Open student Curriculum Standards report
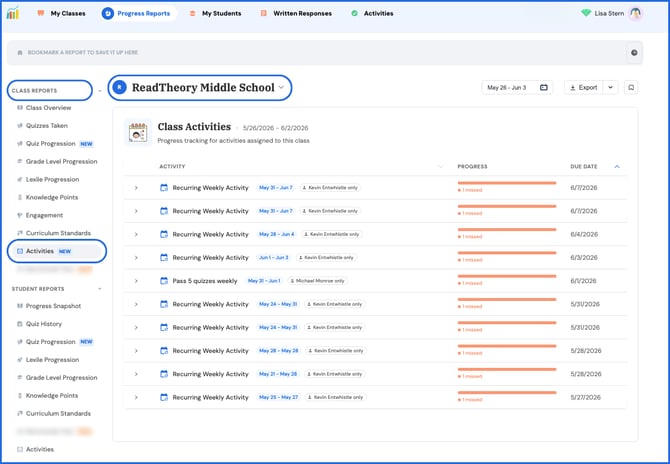This screenshot has width=670, height=464. point(58,414)
